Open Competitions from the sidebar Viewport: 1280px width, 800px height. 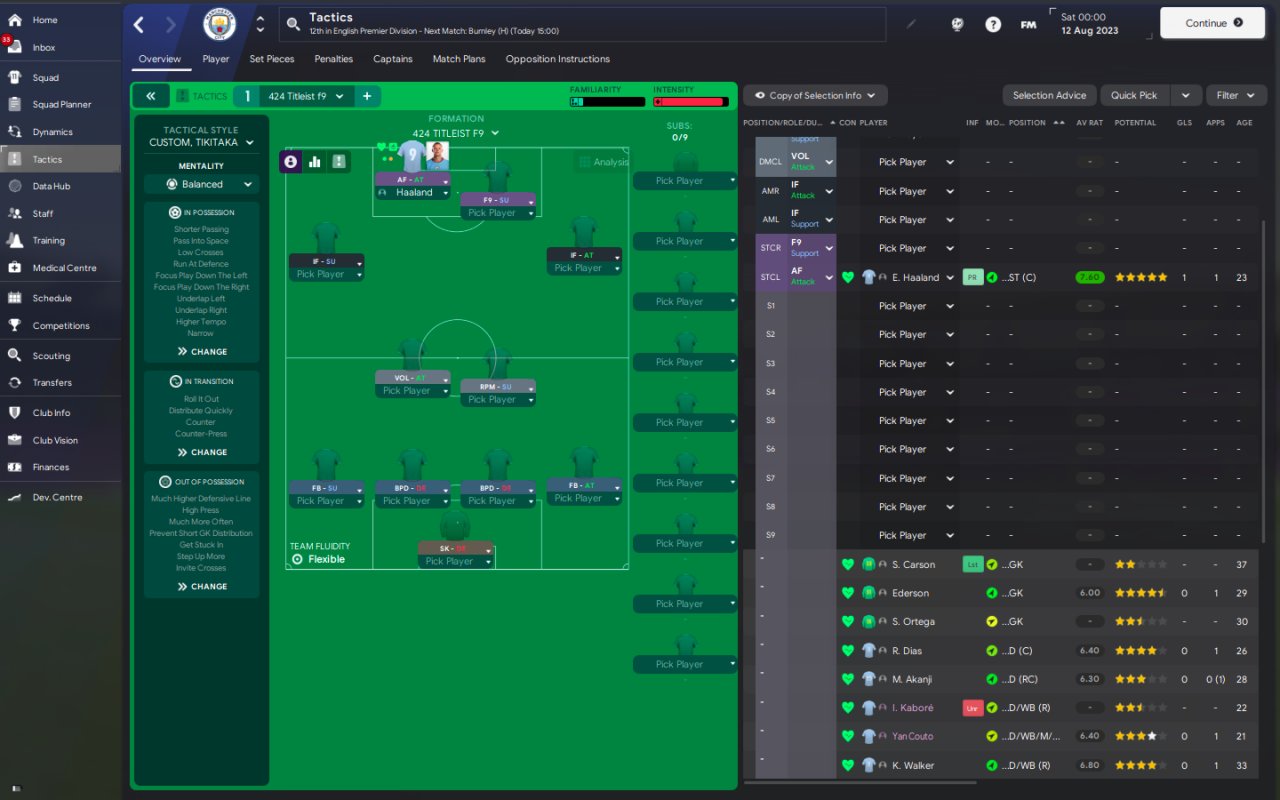(x=60, y=325)
